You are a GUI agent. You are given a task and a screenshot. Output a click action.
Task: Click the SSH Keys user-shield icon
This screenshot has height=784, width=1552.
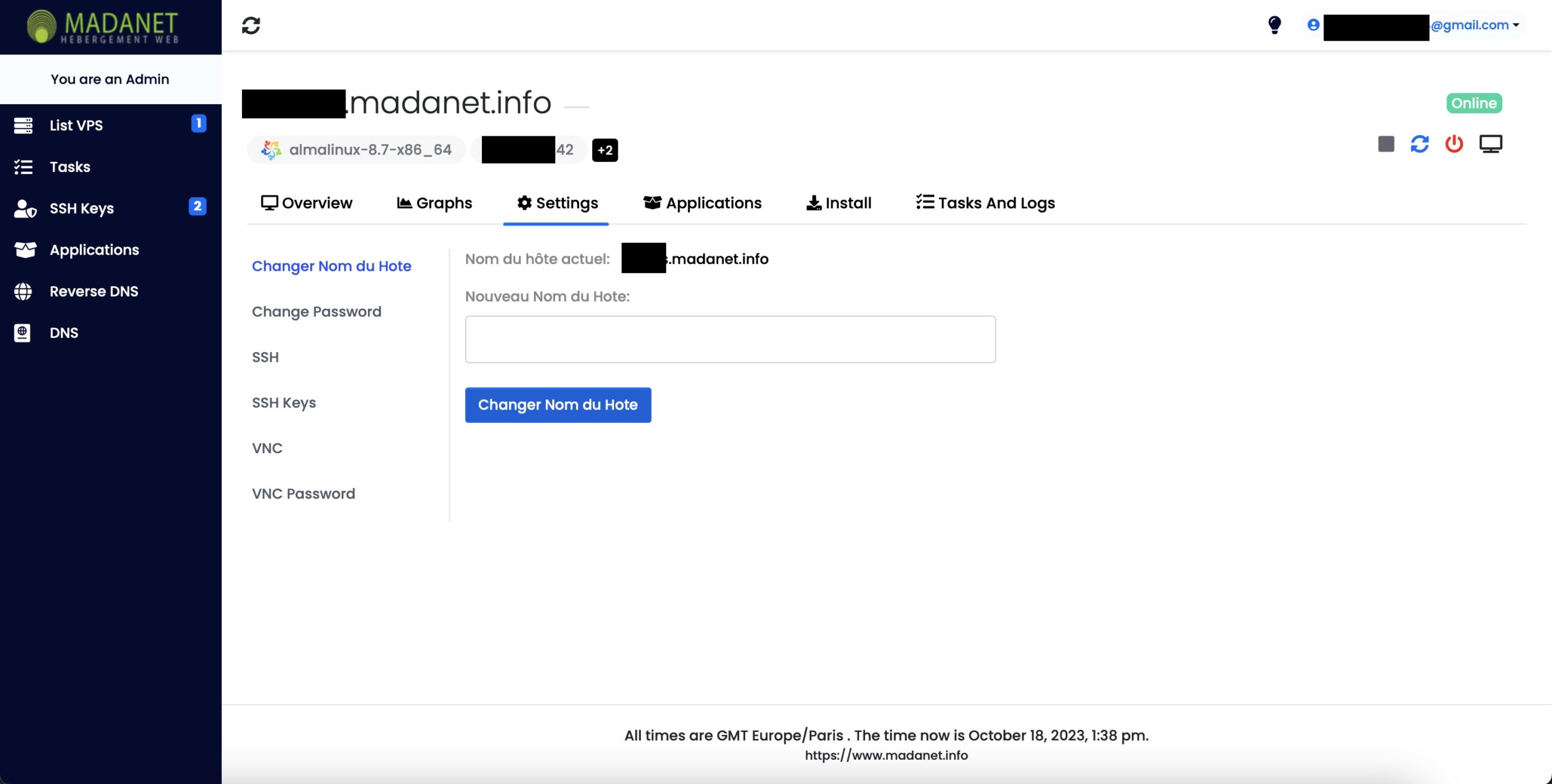click(x=25, y=208)
